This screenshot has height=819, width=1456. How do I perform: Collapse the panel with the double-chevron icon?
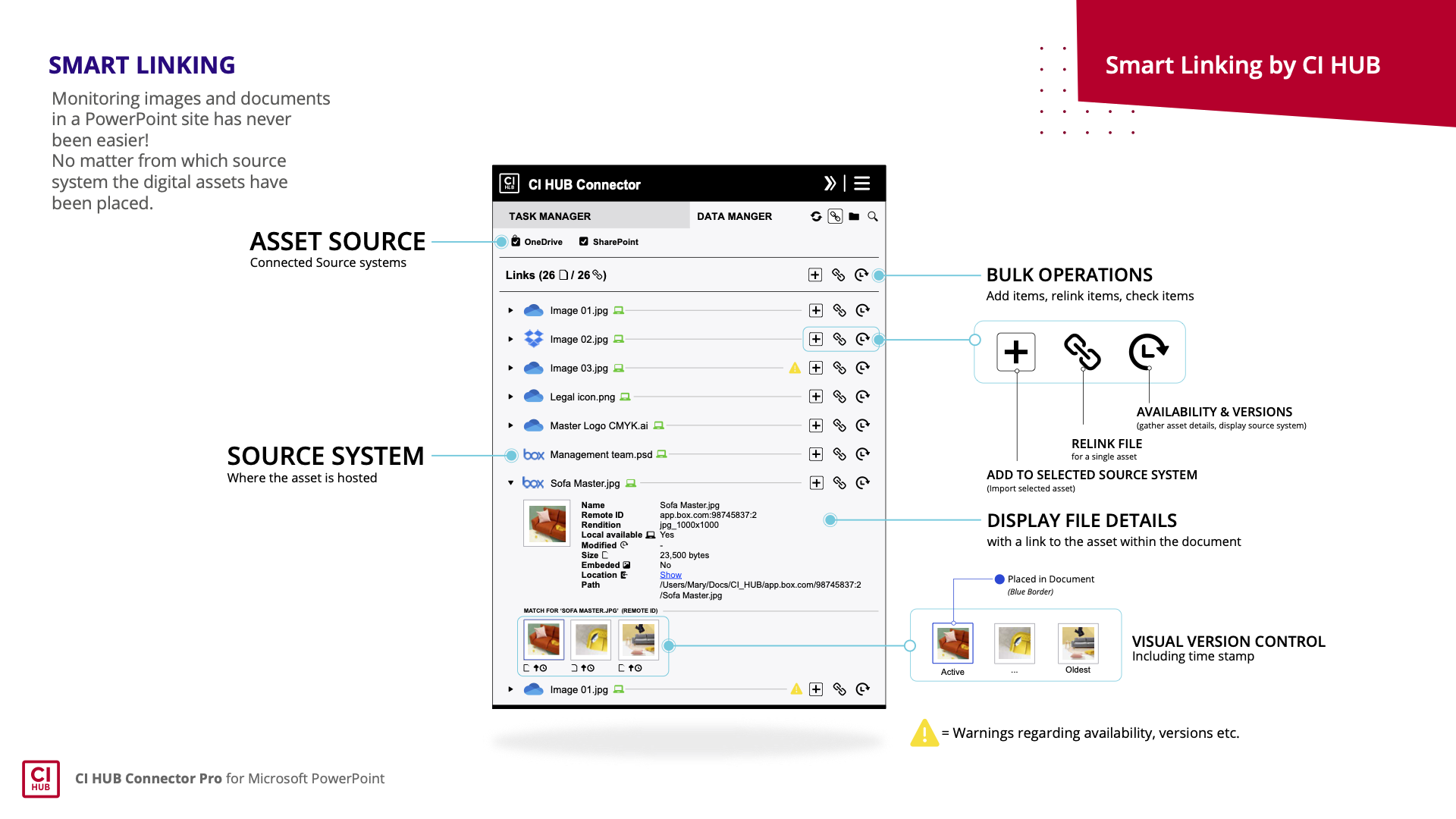(830, 184)
